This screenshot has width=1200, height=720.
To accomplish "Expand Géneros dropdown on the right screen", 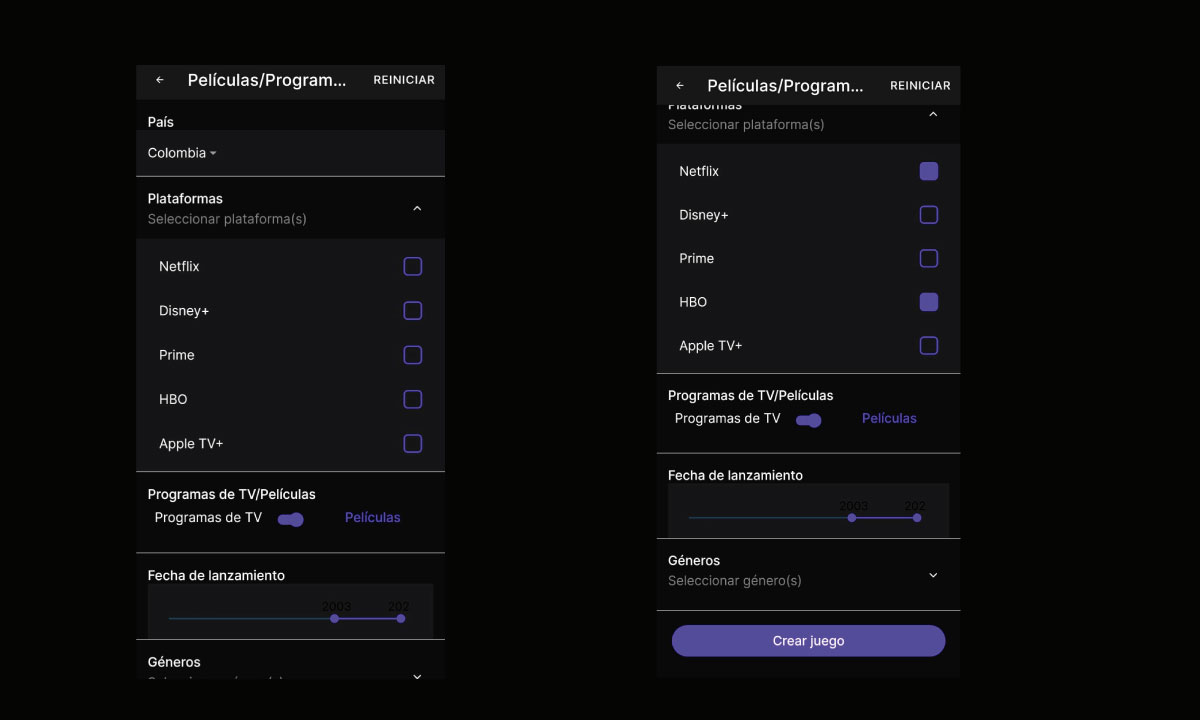I will click(x=933, y=575).
